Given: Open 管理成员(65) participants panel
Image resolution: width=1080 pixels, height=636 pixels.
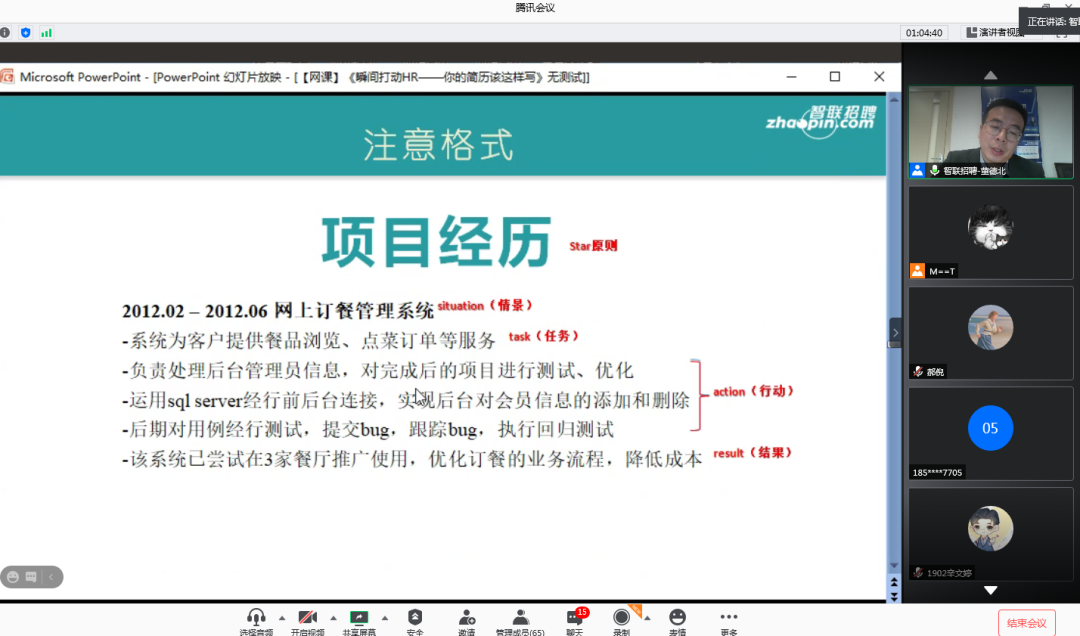Looking at the screenshot, I should click(520, 618).
